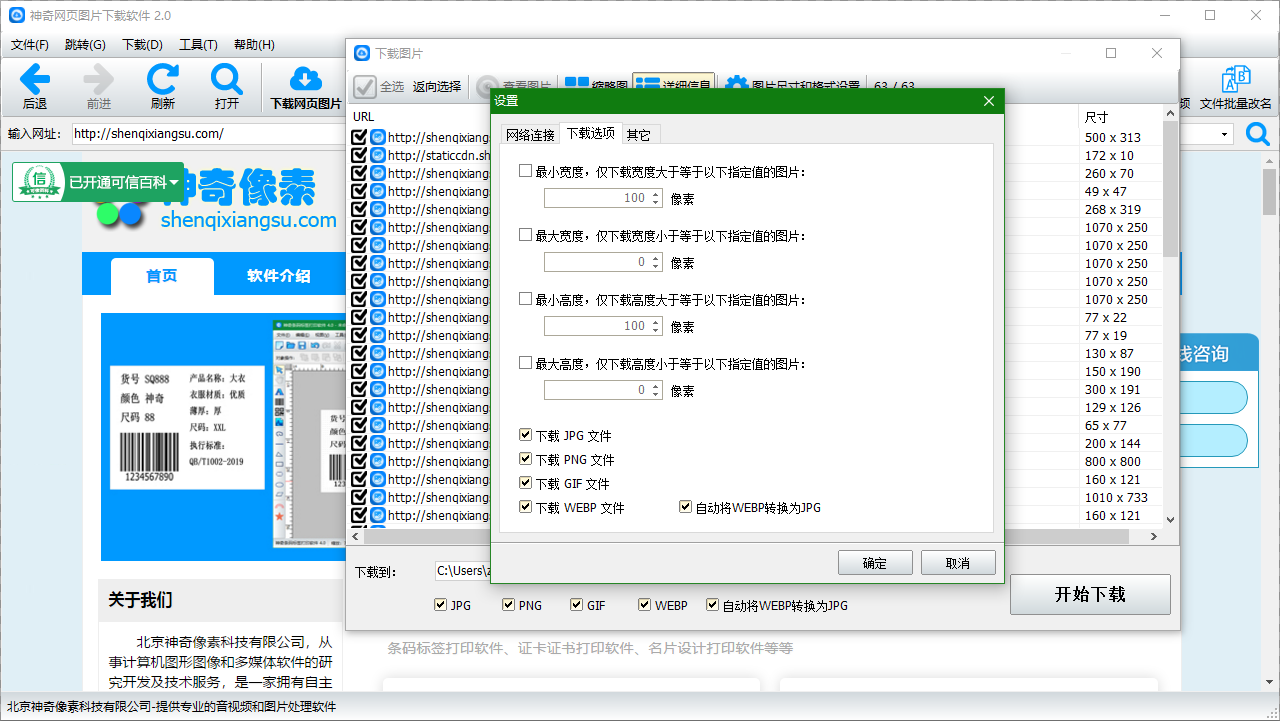Uncheck download PNG files in Settings dialog
The image size is (1280, 721).
point(525,459)
